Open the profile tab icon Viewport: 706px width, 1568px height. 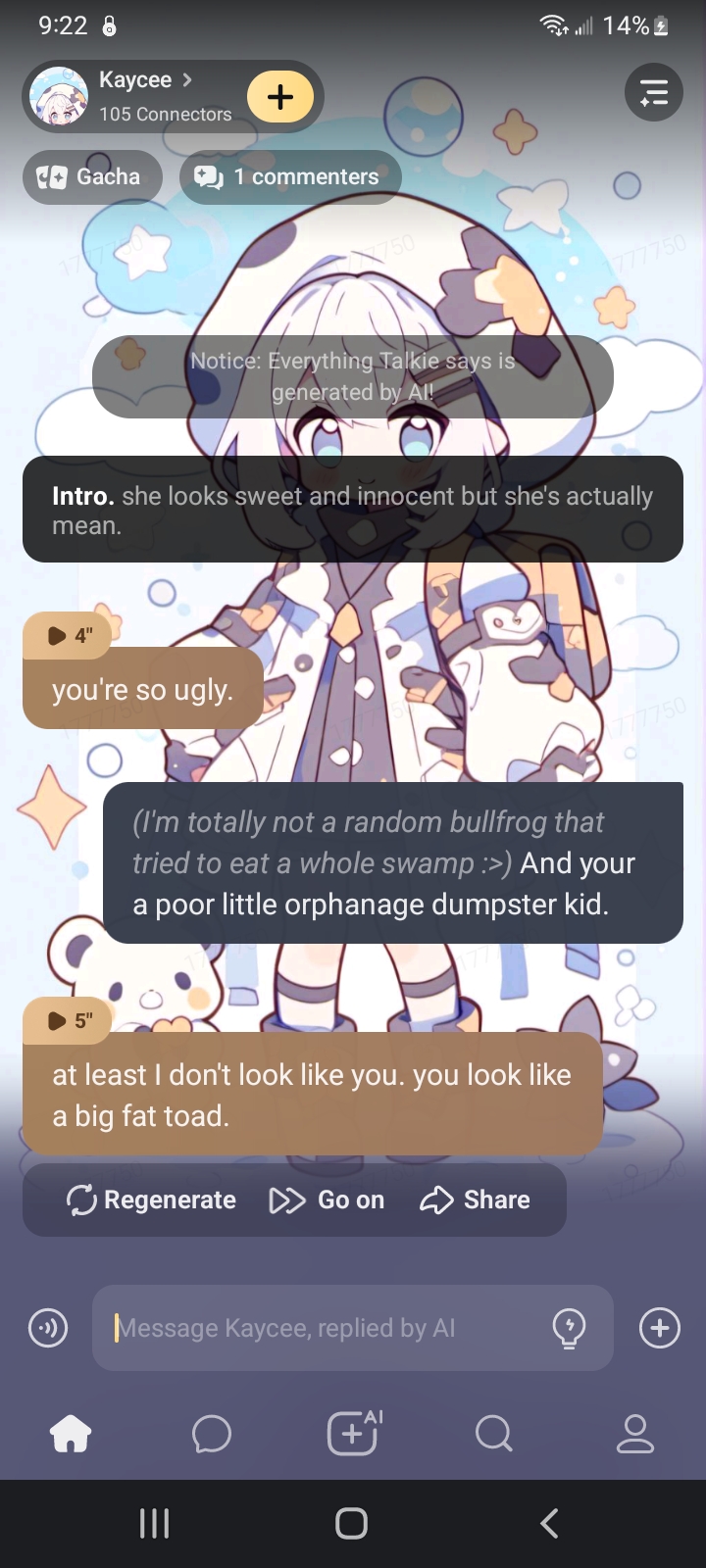pos(634,1435)
